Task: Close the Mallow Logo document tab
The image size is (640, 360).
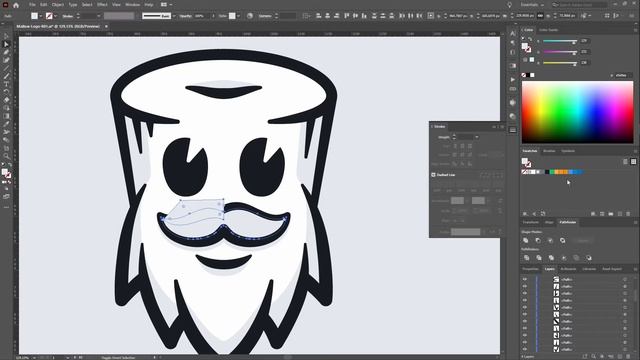Action: 106,27
